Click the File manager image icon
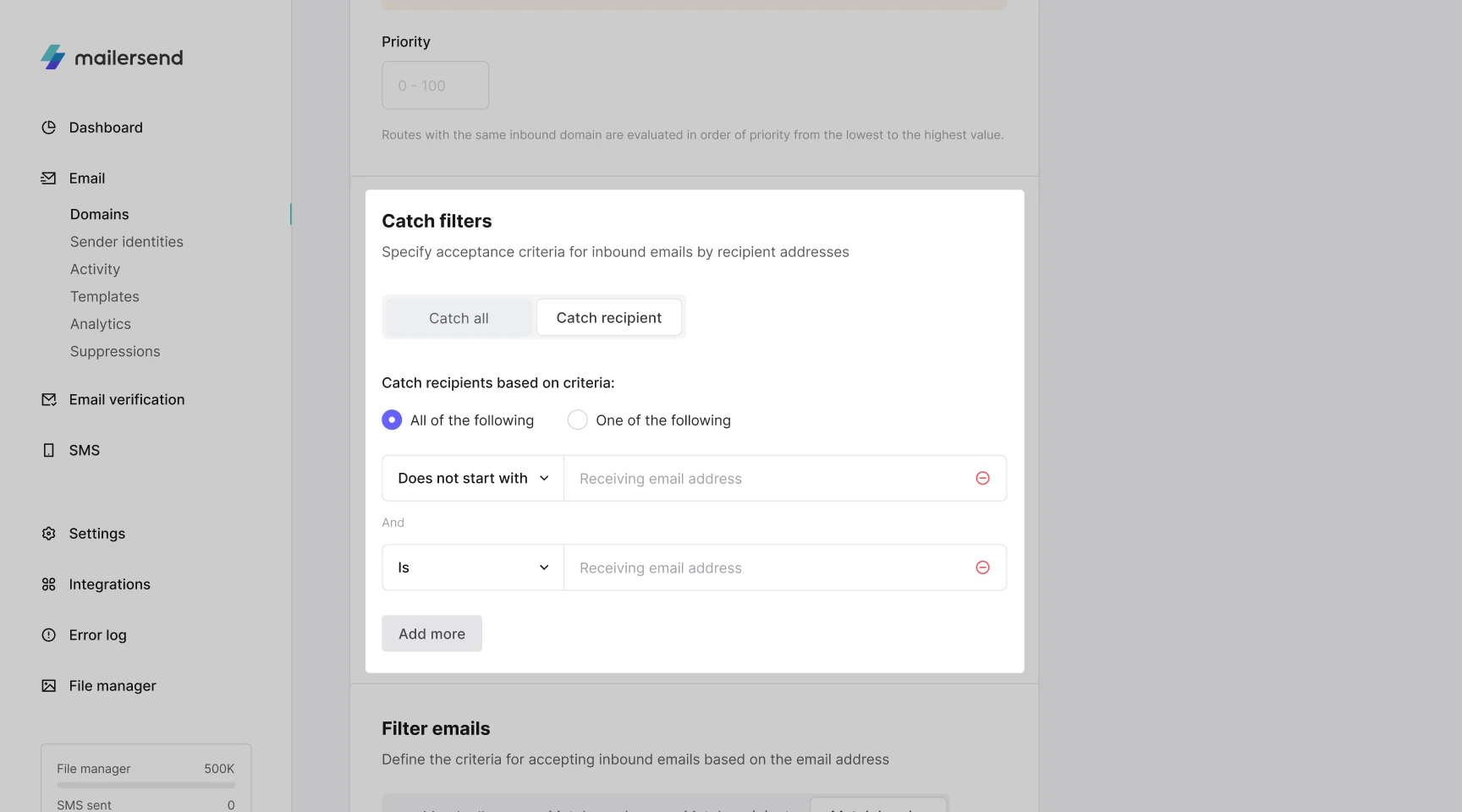This screenshot has width=1462, height=812. coord(49,686)
